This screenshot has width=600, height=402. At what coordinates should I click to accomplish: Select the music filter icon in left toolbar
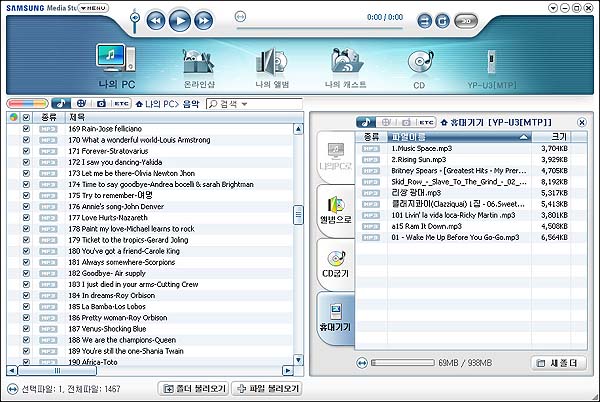coord(60,103)
